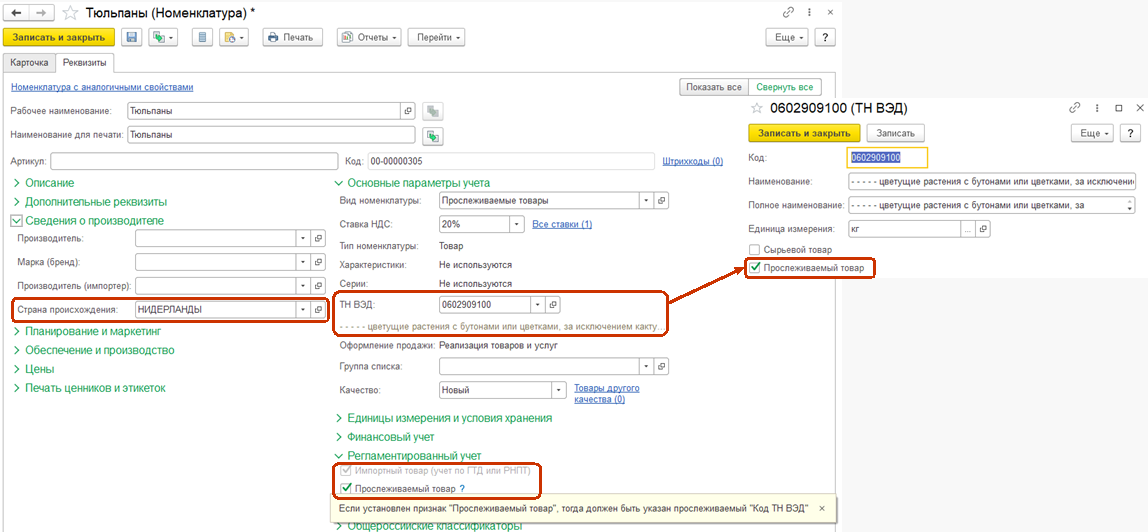Click the back arrow navigation button
This screenshot has width=1148, height=532.
(15, 11)
